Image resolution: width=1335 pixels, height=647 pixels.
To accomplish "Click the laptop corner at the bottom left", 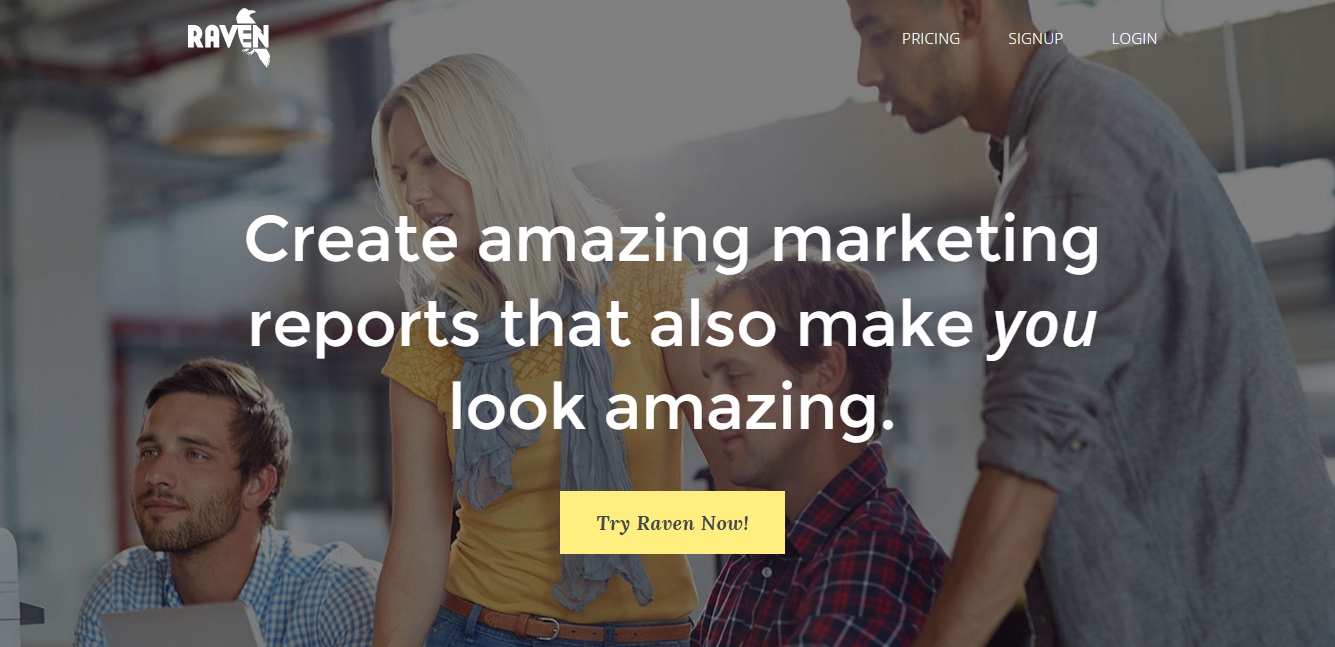I will [180, 625].
